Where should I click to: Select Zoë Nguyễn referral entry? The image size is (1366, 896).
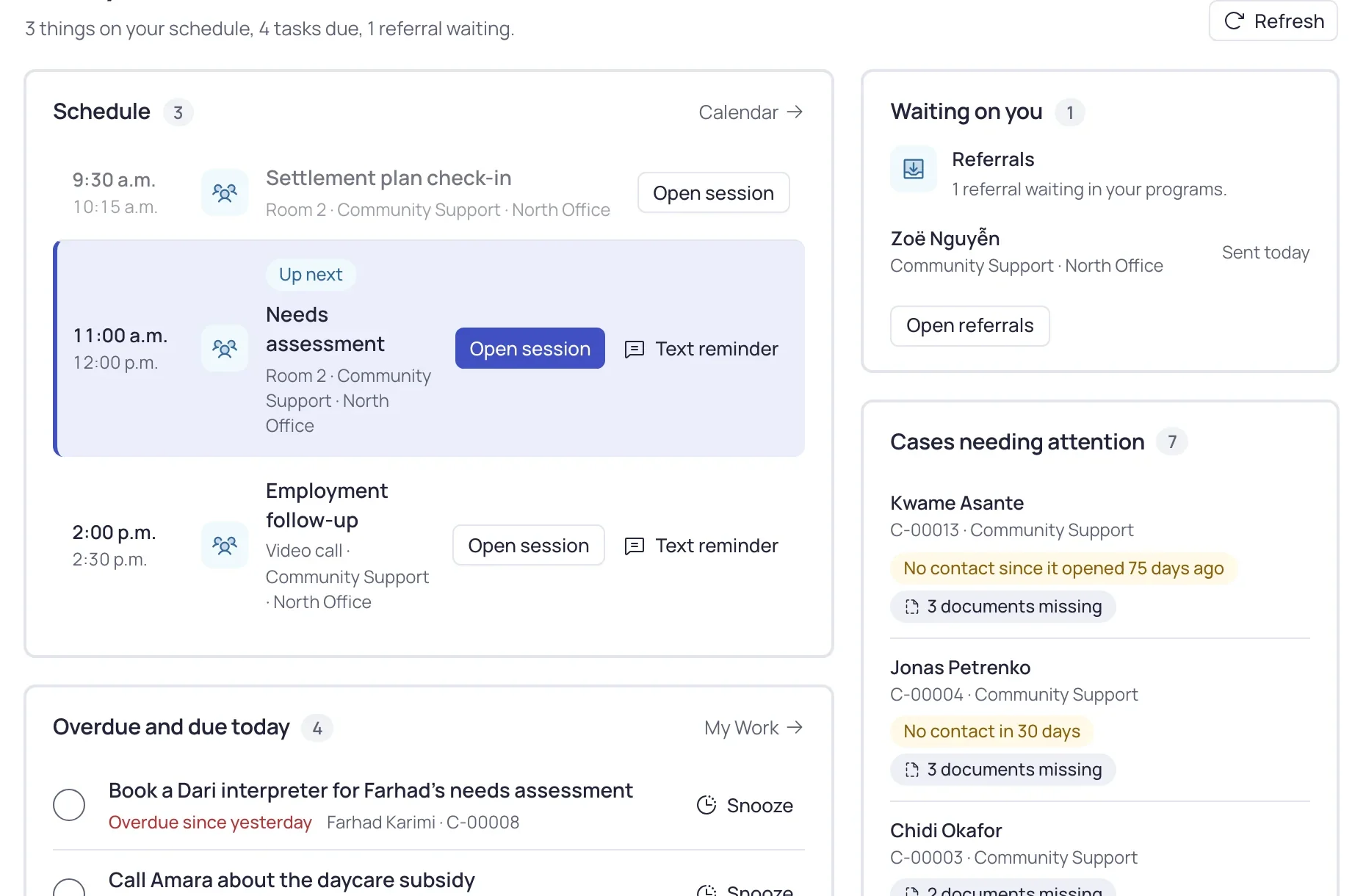coord(1100,252)
